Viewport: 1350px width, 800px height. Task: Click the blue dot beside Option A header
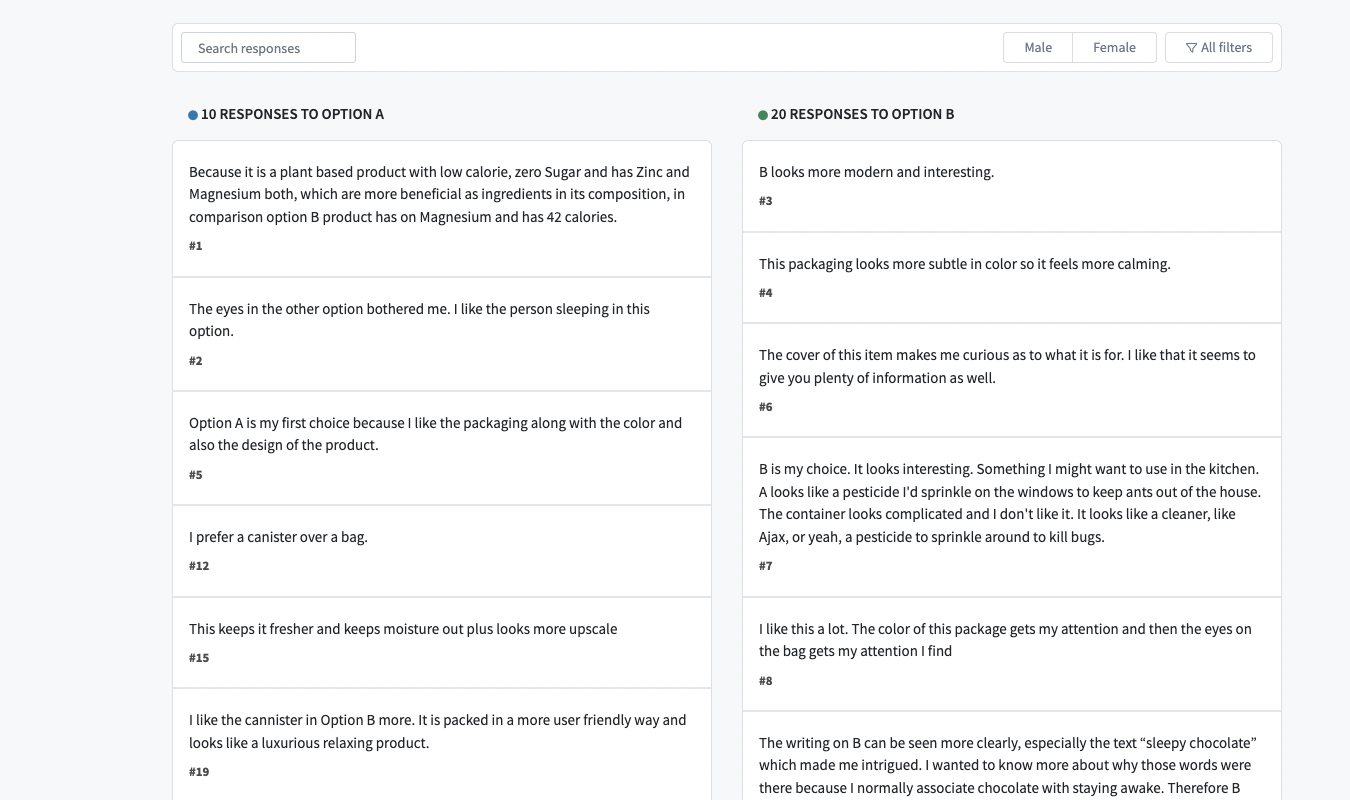[192, 114]
